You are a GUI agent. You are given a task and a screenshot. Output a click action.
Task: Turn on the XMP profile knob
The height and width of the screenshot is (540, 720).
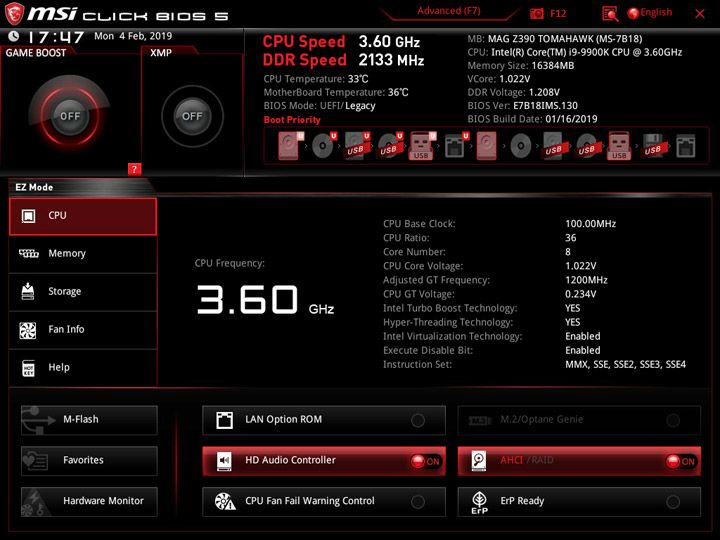tap(192, 116)
